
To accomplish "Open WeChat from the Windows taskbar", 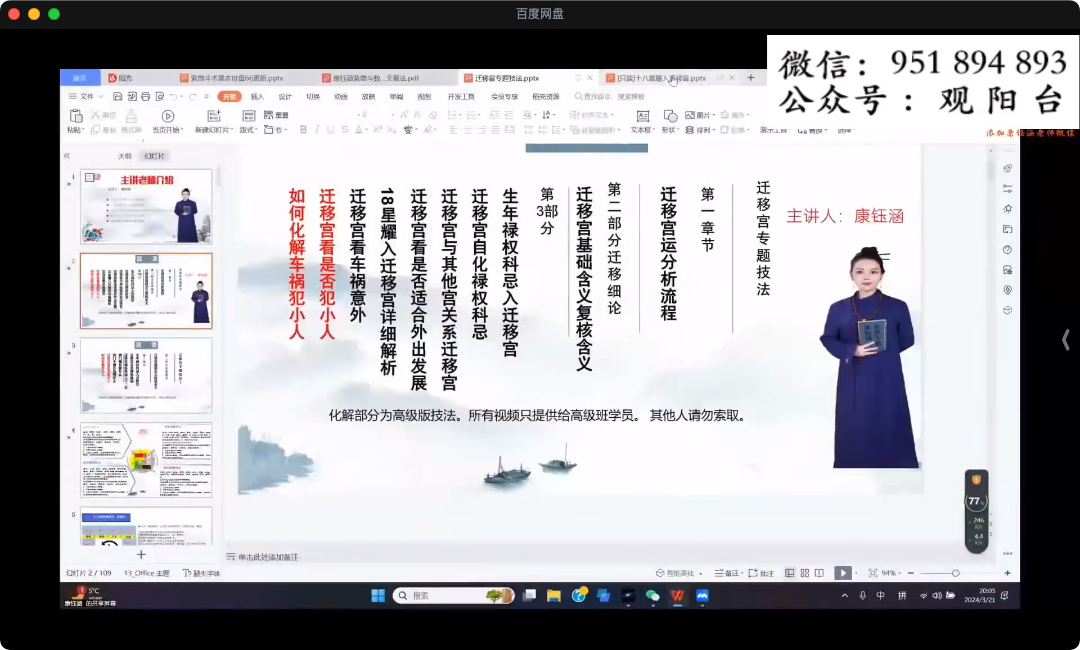I will (x=653, y=596).
